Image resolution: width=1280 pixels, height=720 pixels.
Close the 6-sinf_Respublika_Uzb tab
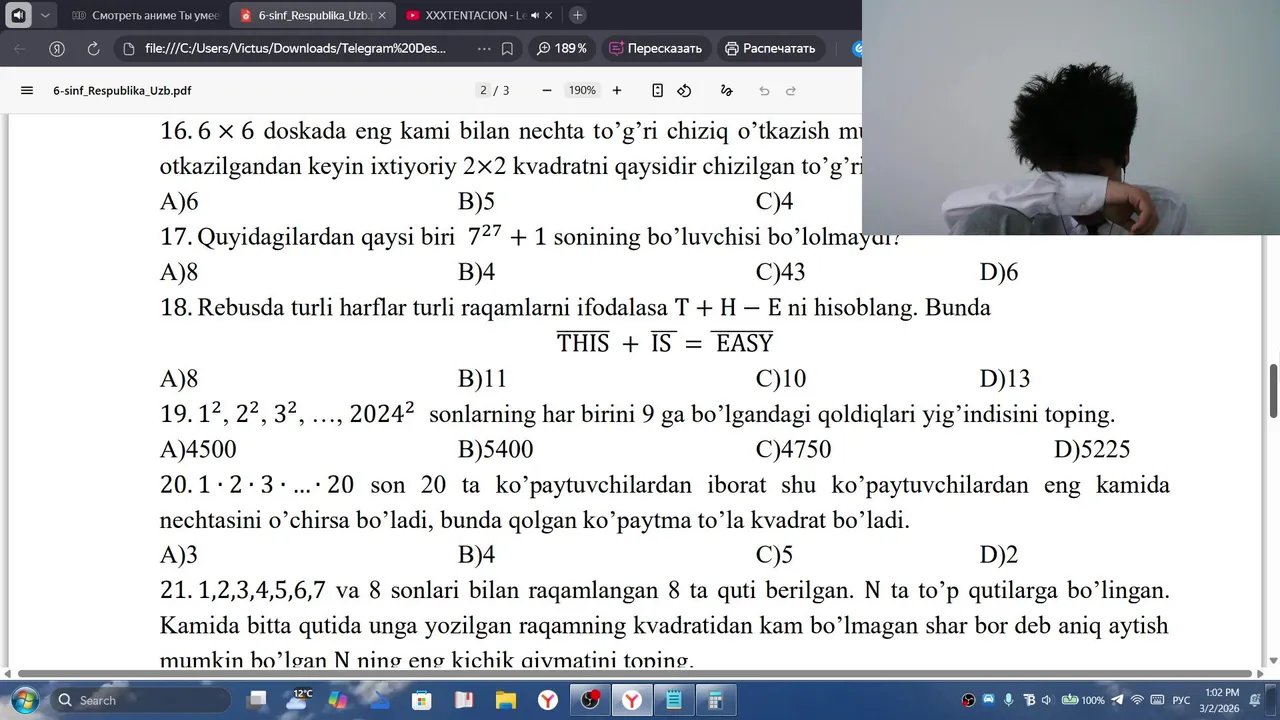tap(381, 15)
